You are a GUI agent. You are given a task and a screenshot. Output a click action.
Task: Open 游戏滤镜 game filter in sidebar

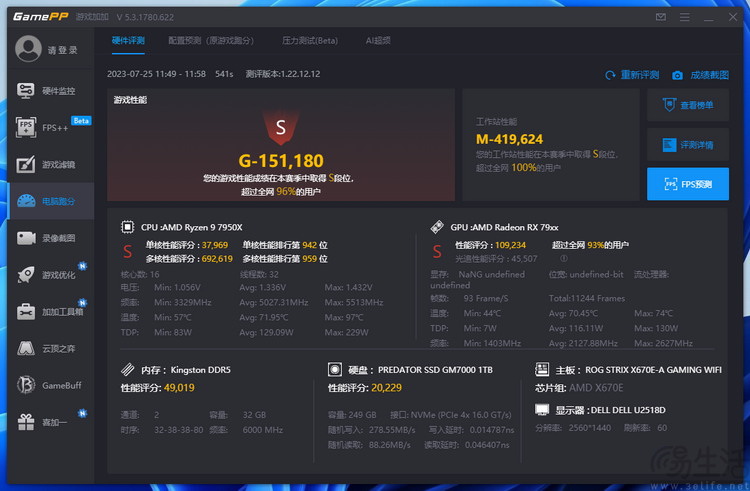(50, 164)
